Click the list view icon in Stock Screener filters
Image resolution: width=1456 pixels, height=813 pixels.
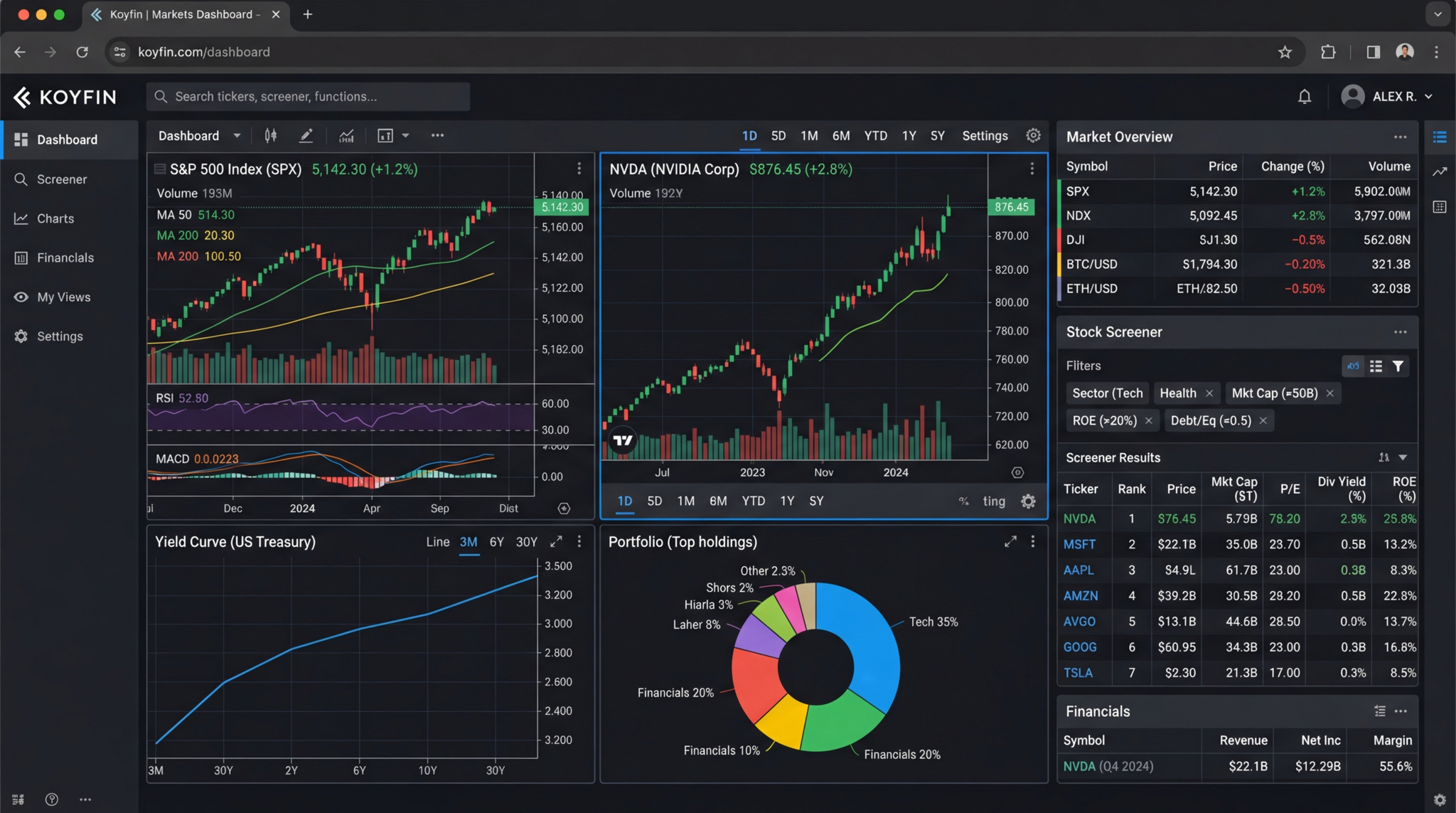point(1376,366)
